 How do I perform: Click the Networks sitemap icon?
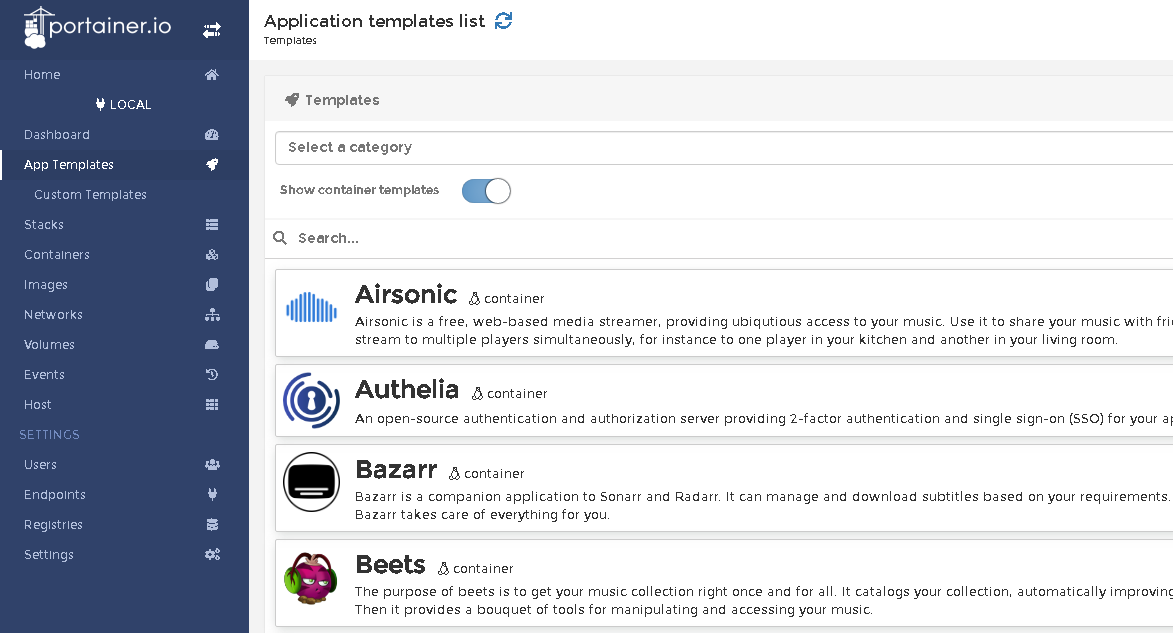coord(211,315)
